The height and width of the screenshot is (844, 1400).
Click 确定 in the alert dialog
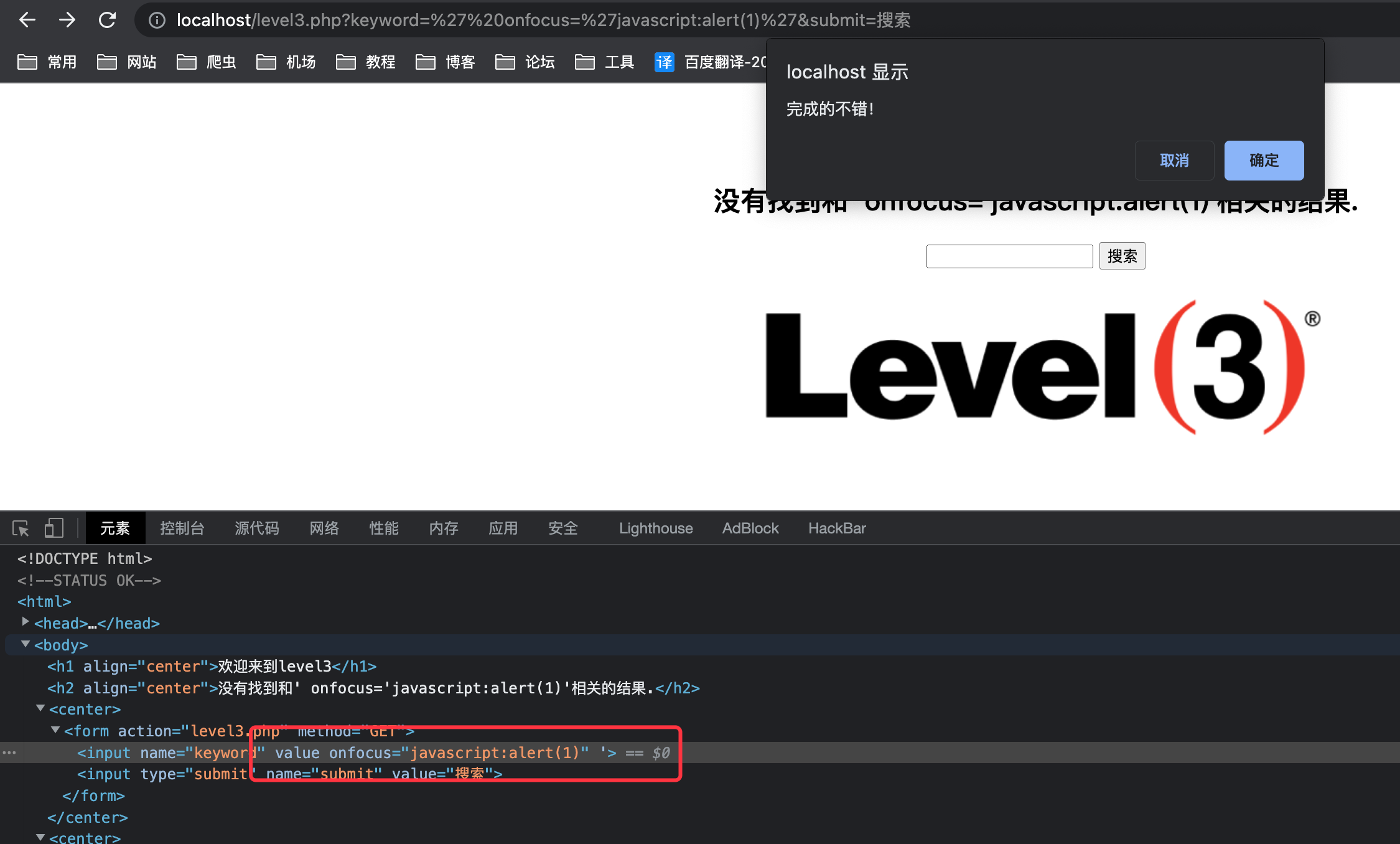click(1263, 161)
